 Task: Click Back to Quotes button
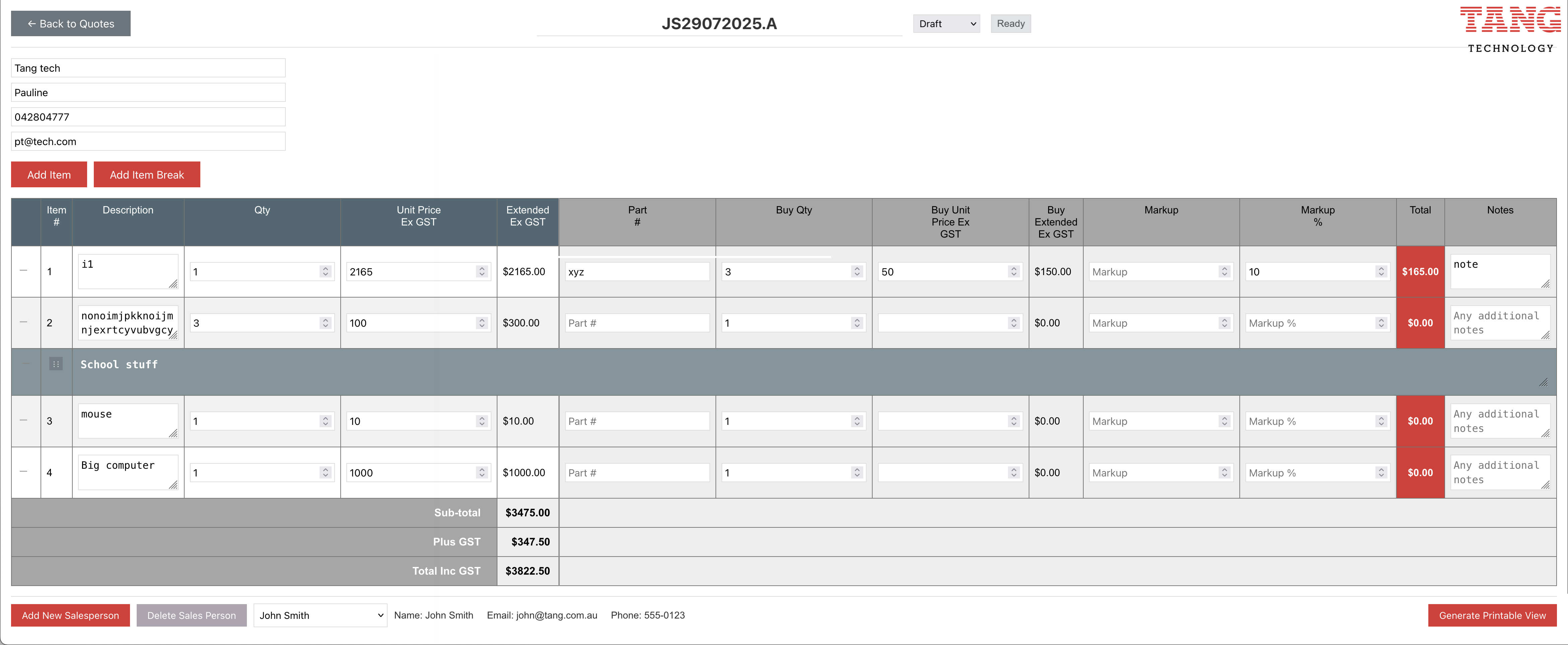(71, 24)
